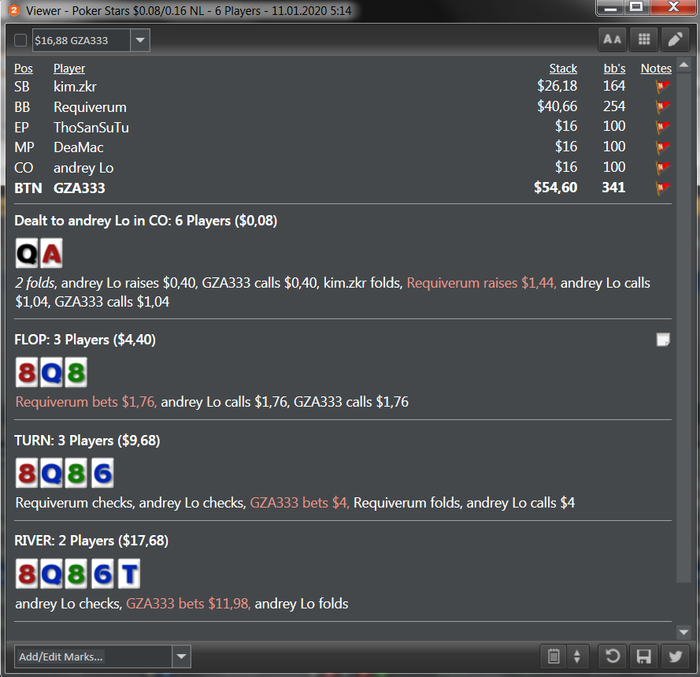Expand the Add/Edit Marks dropdown arrow
700x677 pixels.
[x=181, y=656]
